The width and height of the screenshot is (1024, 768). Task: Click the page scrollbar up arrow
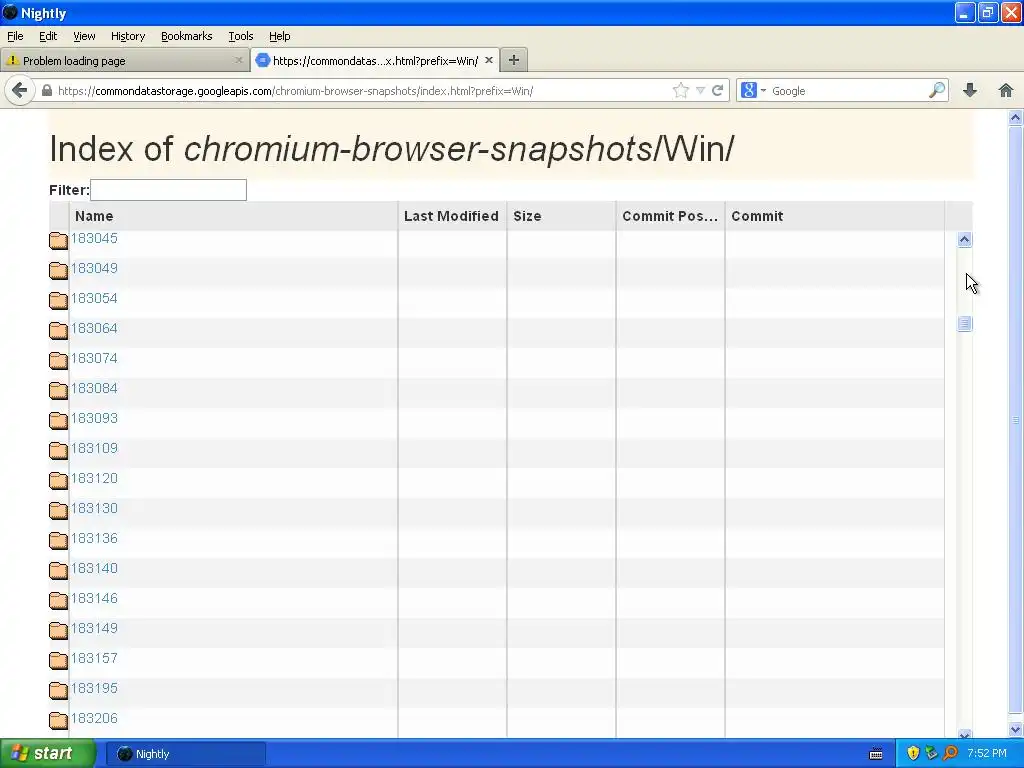(1016, 118)
